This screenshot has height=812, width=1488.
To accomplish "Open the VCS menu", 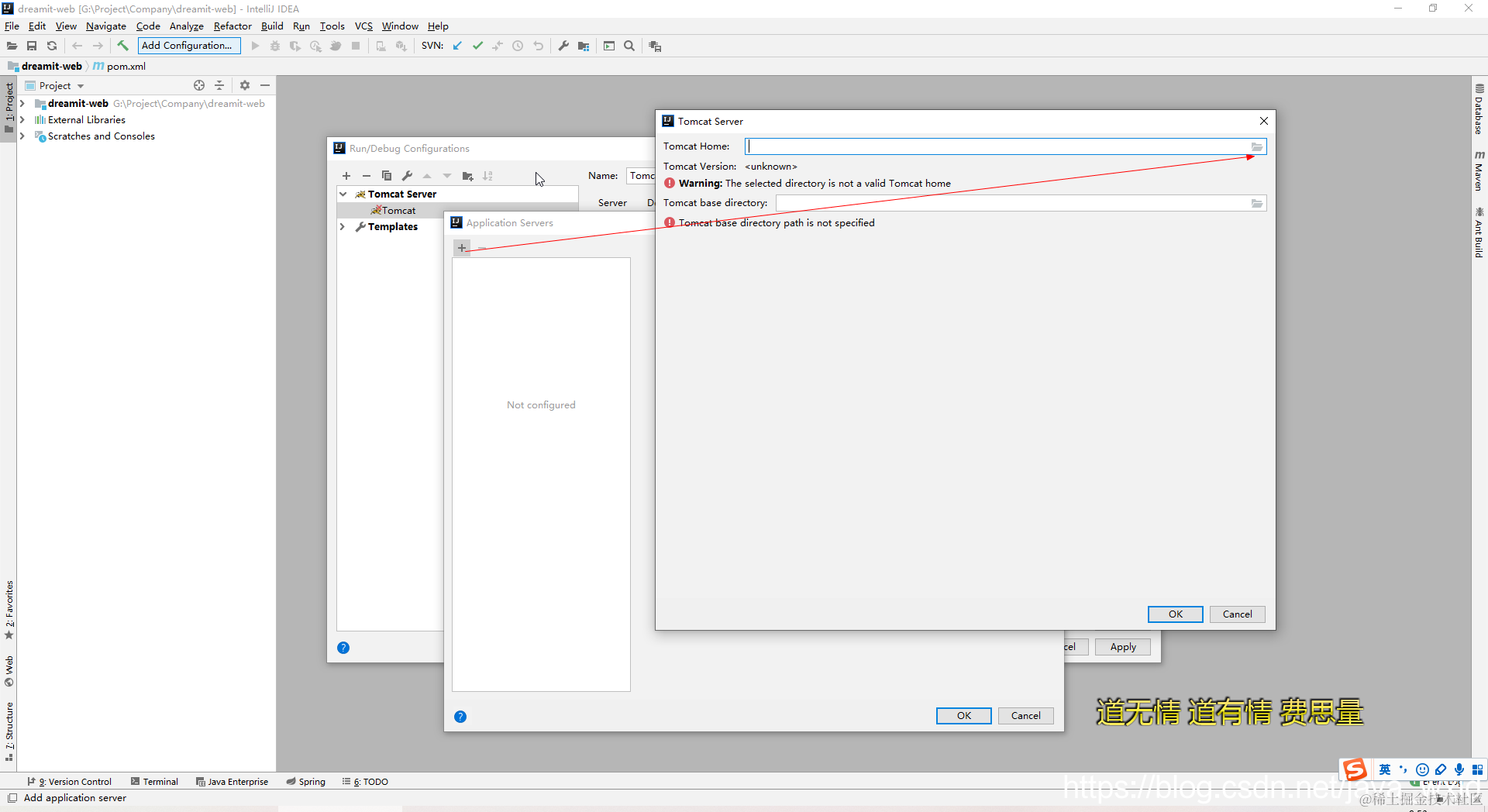I will point(363,26).
